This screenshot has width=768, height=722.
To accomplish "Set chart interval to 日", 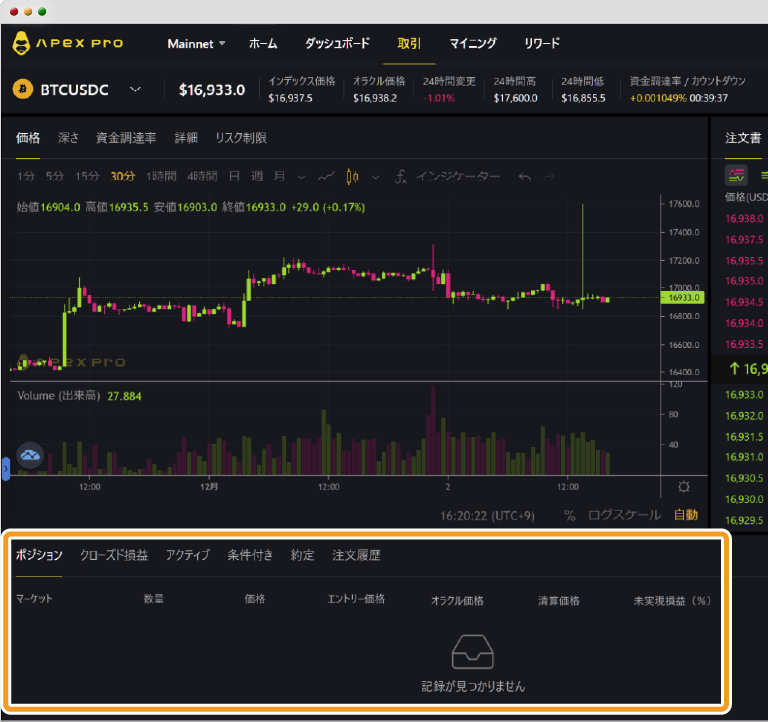I will tap(234, 176).
